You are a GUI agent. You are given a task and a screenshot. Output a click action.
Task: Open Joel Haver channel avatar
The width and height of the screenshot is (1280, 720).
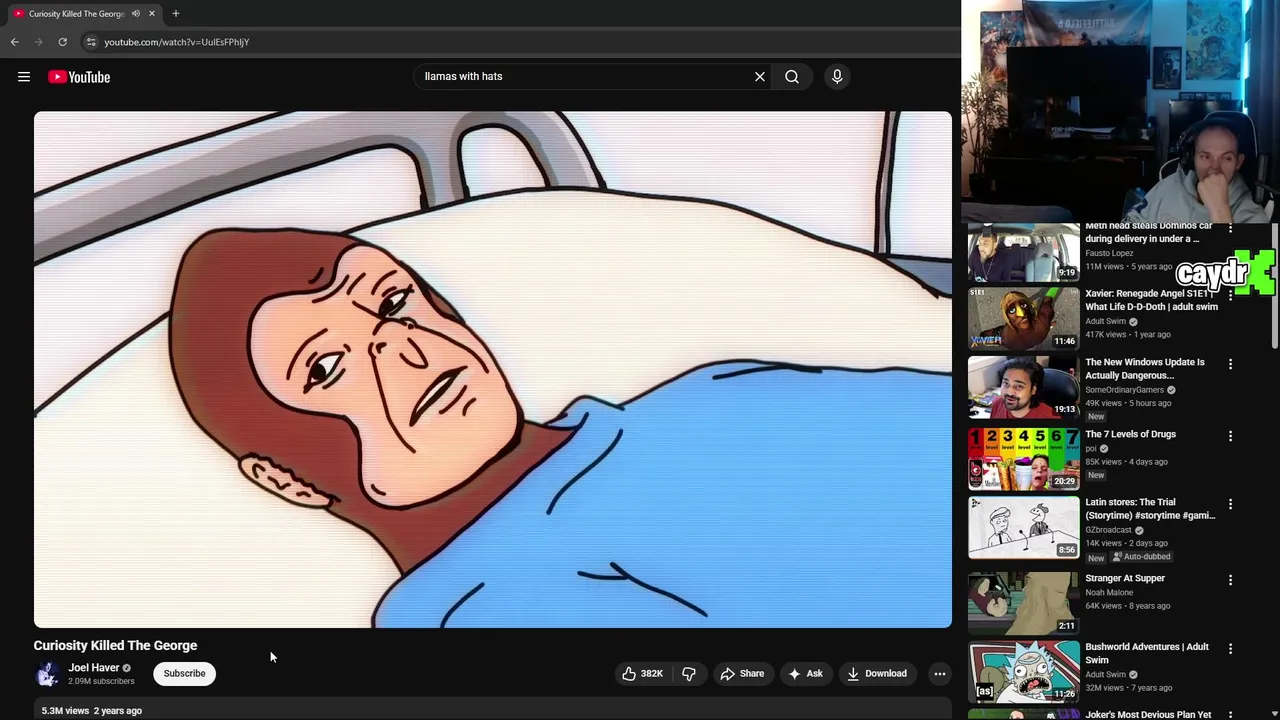tap(47, 674)
